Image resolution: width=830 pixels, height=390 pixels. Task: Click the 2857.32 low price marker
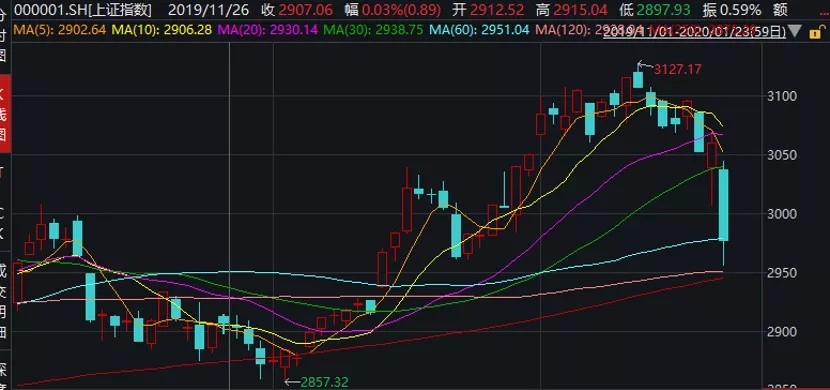[x=325, y=382]
